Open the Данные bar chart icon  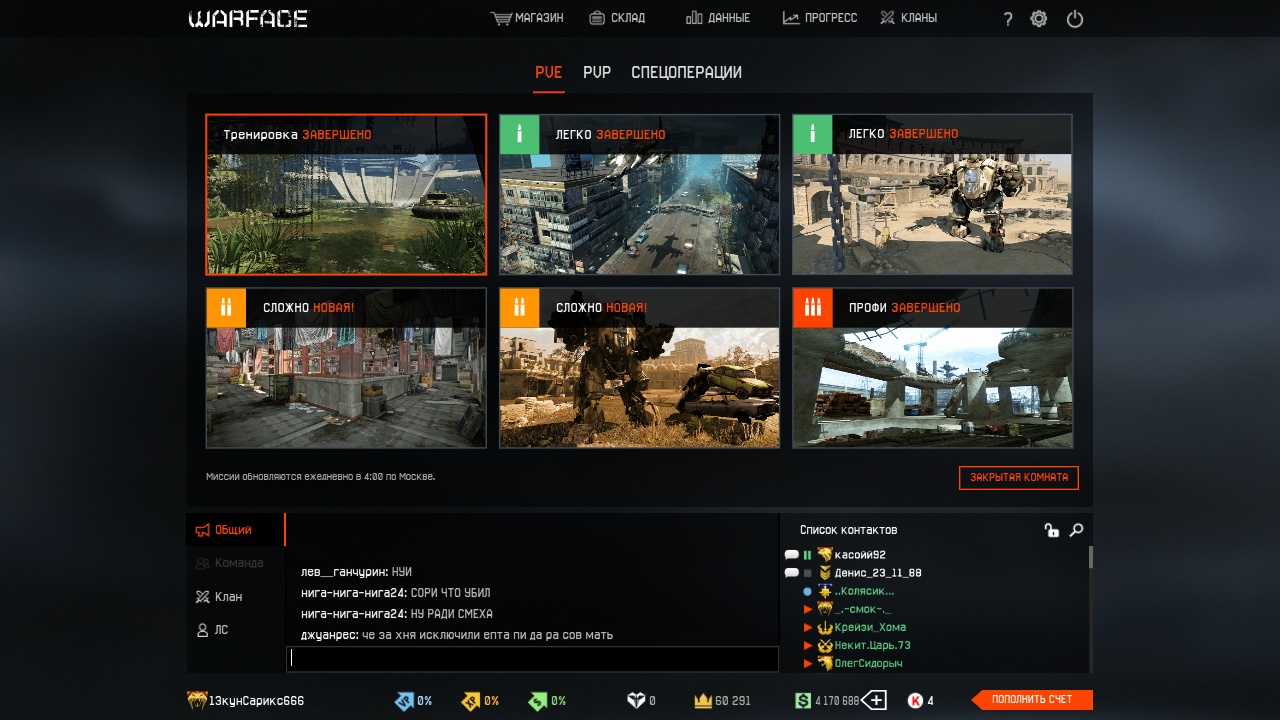point(694,18)
